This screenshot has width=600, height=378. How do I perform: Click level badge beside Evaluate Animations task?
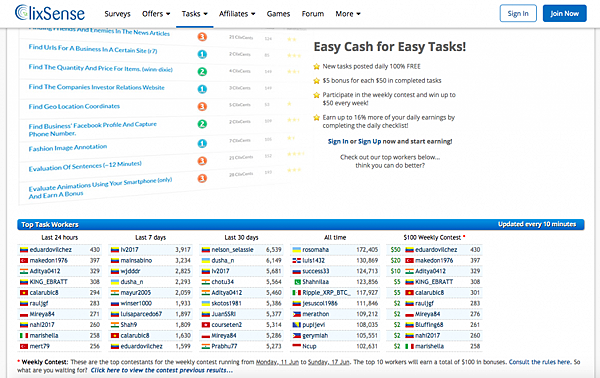[202, 178]
